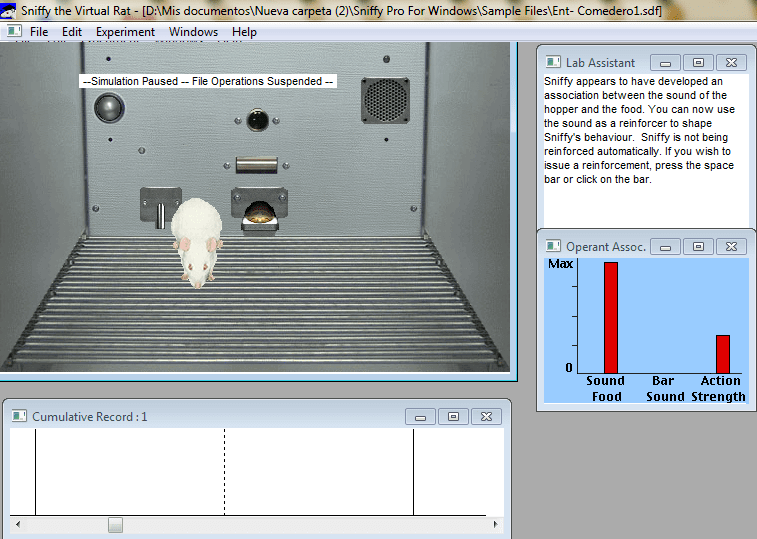Click the dashed vertical line in Cumulative Record

[x=224, y=472]
